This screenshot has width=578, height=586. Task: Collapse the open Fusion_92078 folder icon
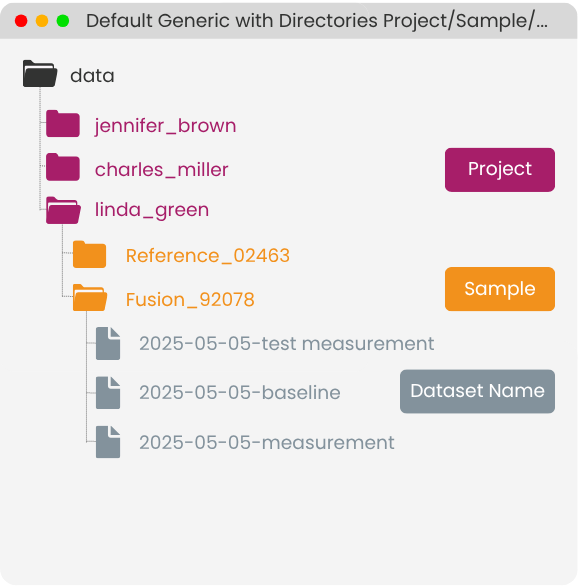[x=90, y=297]
